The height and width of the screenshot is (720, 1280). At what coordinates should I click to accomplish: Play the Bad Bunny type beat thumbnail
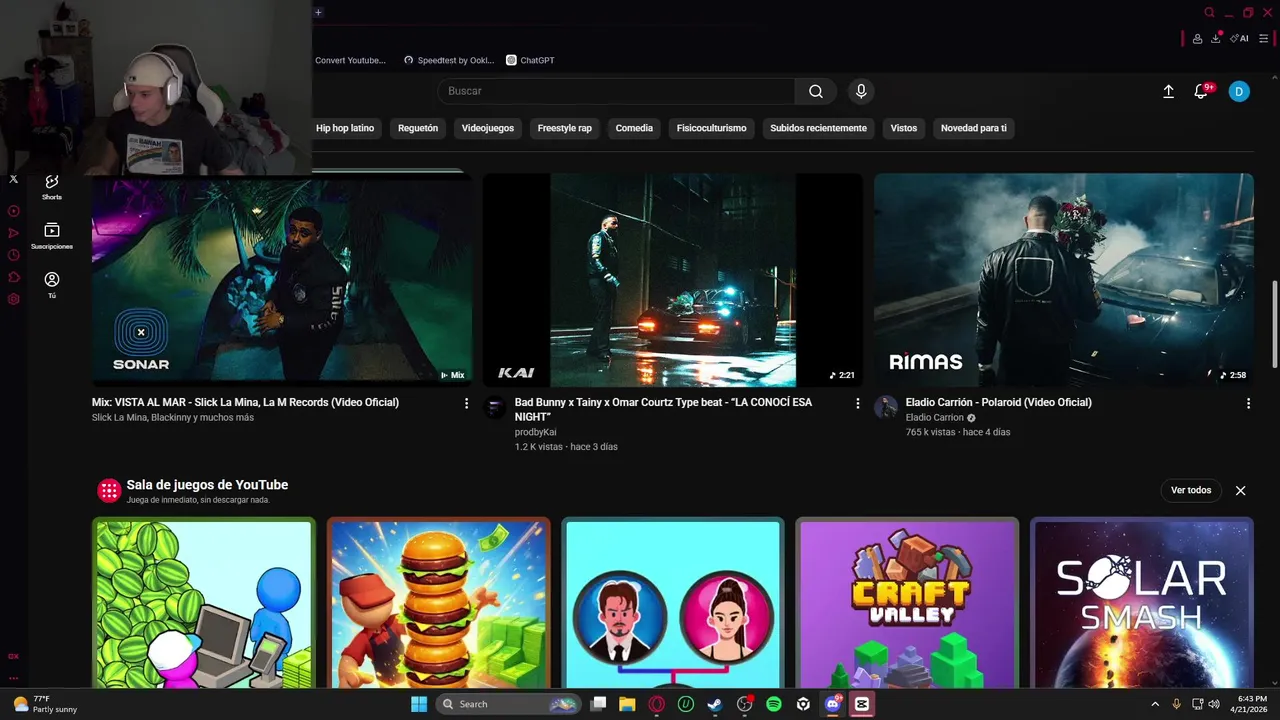pyautogui.click(x=672, y=280)
